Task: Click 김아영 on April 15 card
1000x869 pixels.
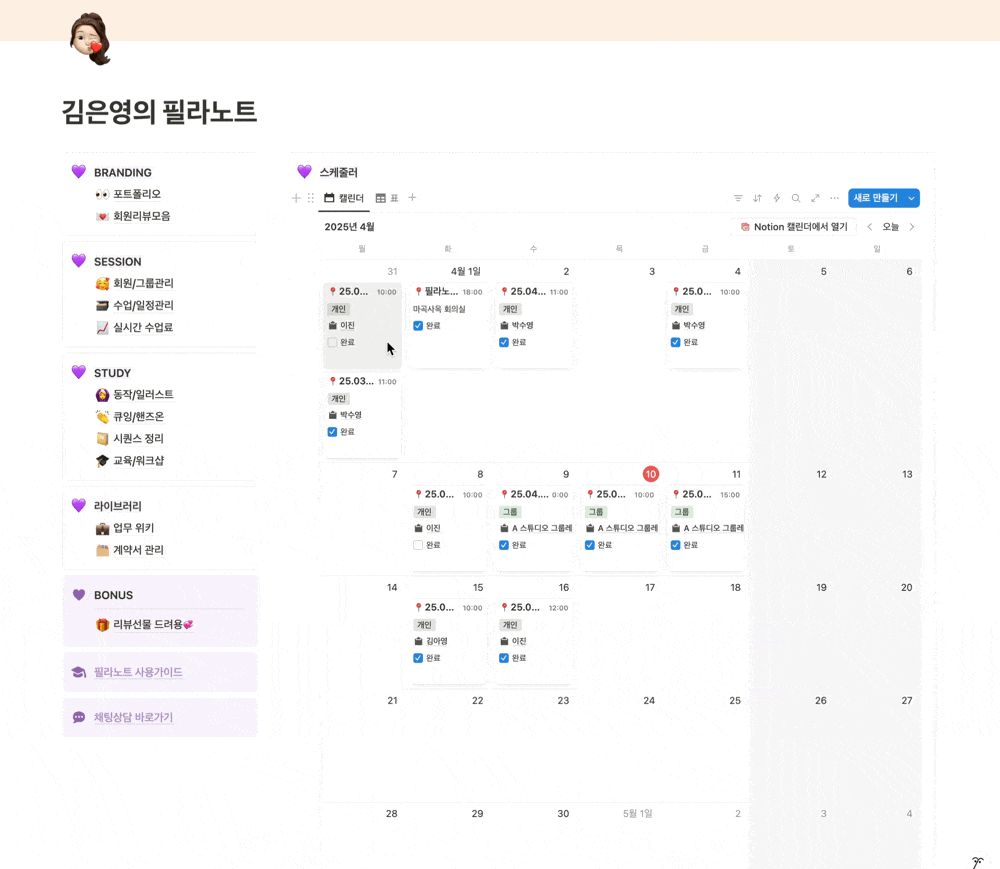Action: 437,641
